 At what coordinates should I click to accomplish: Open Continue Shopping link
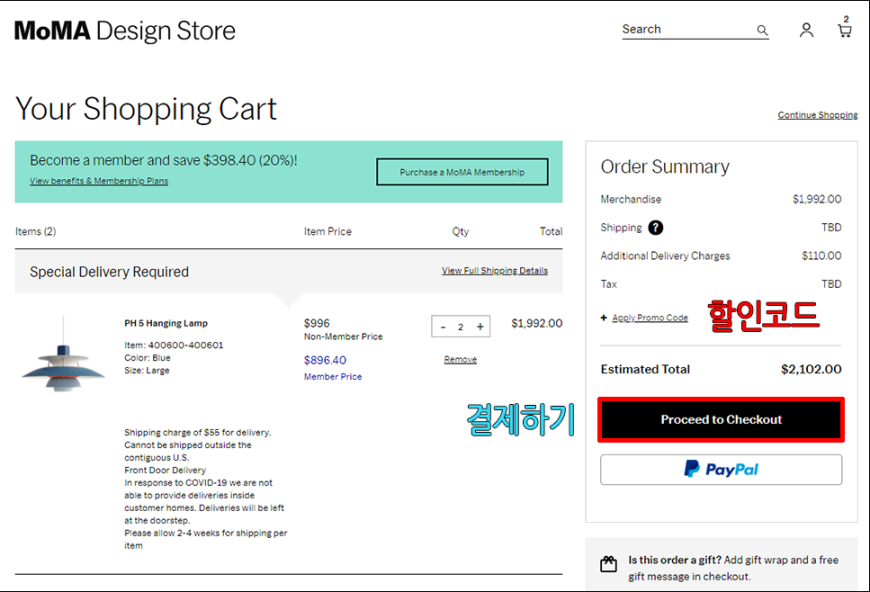point(817,115)
